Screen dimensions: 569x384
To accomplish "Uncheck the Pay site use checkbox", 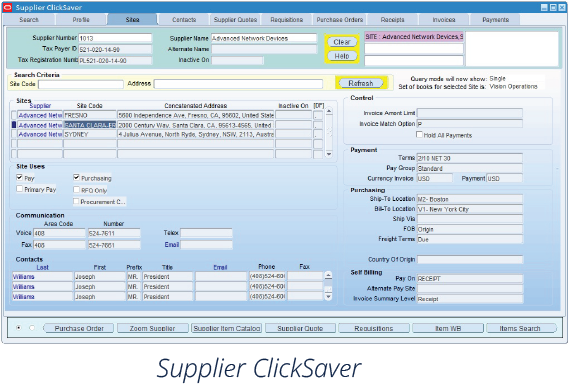I will (20, 177).
